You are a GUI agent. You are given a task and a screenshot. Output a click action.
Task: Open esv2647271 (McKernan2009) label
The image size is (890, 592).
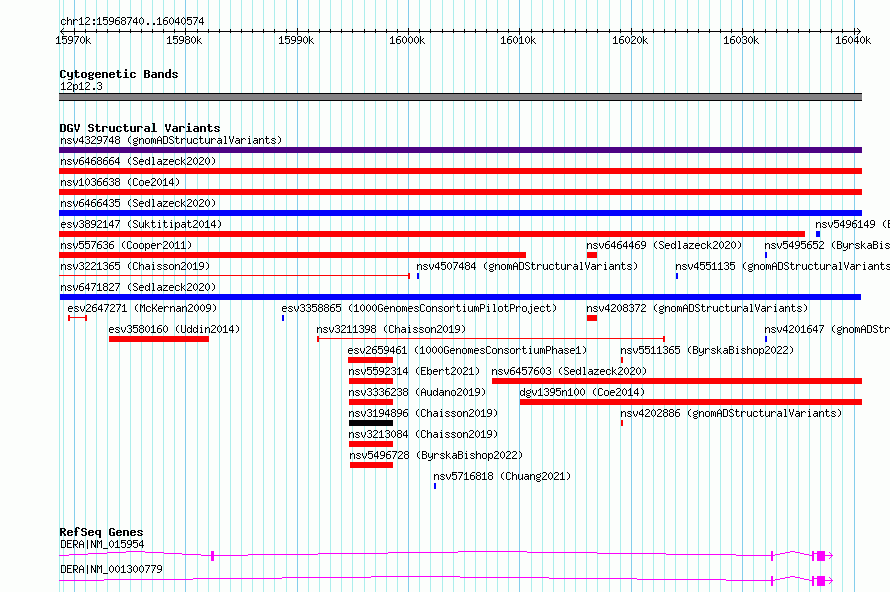tap(142, 308)
